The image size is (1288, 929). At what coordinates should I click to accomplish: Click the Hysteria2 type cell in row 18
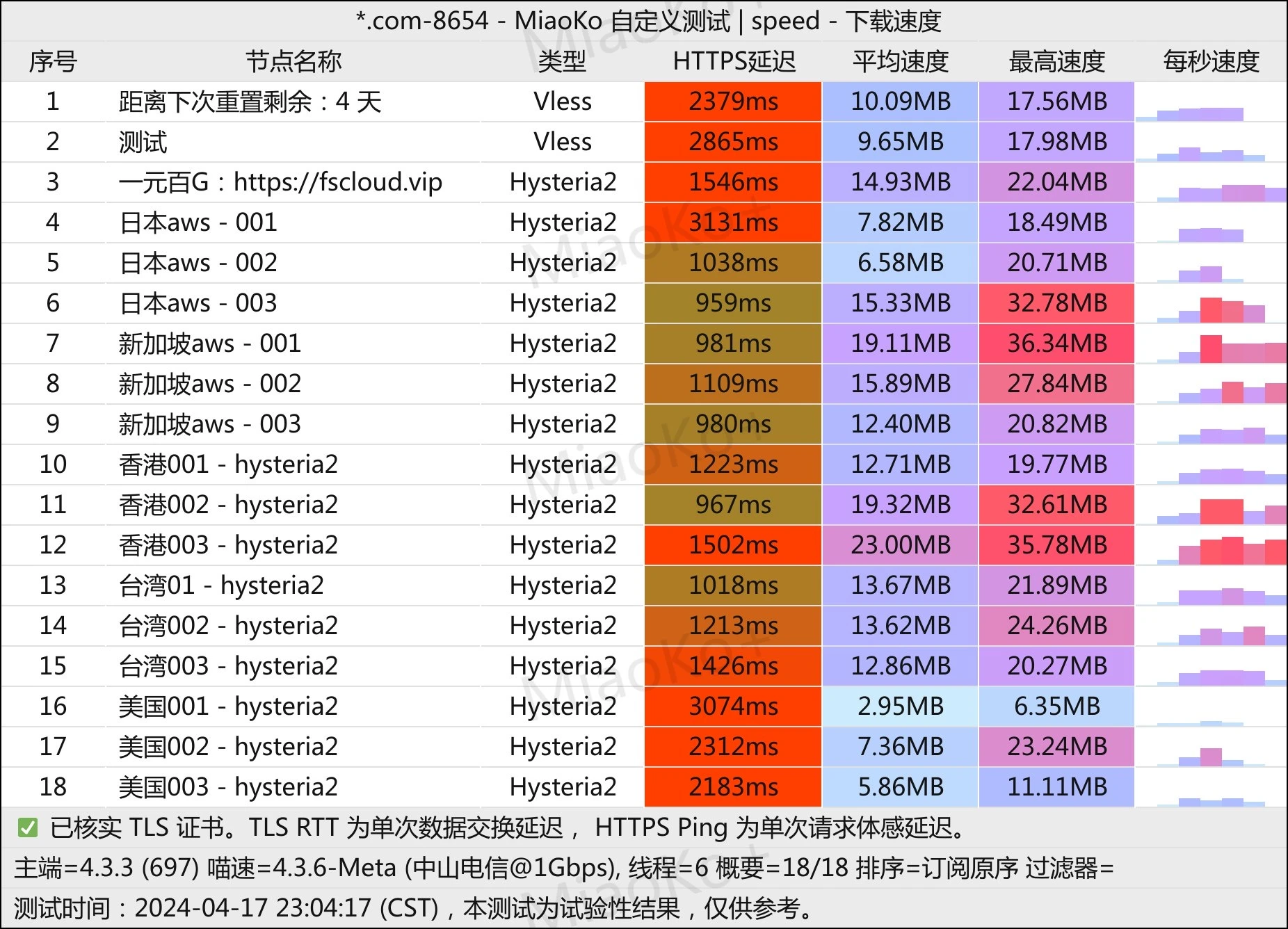pyautogui.click(x=563, y=787)
